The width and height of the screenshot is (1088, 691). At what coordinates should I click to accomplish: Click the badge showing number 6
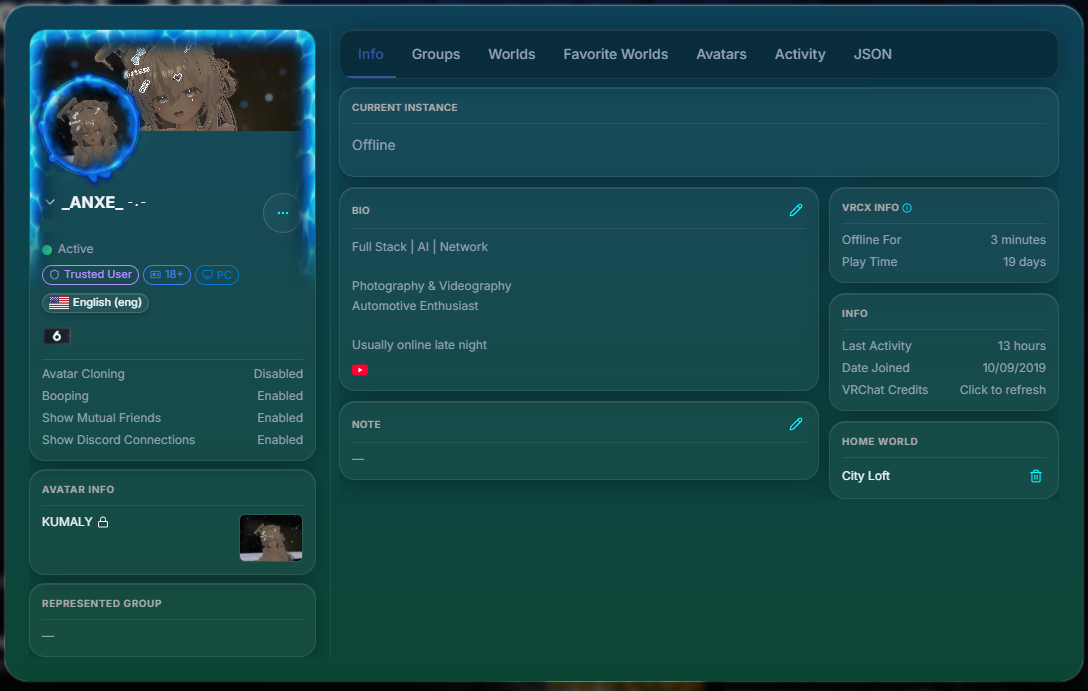[57, 336]
